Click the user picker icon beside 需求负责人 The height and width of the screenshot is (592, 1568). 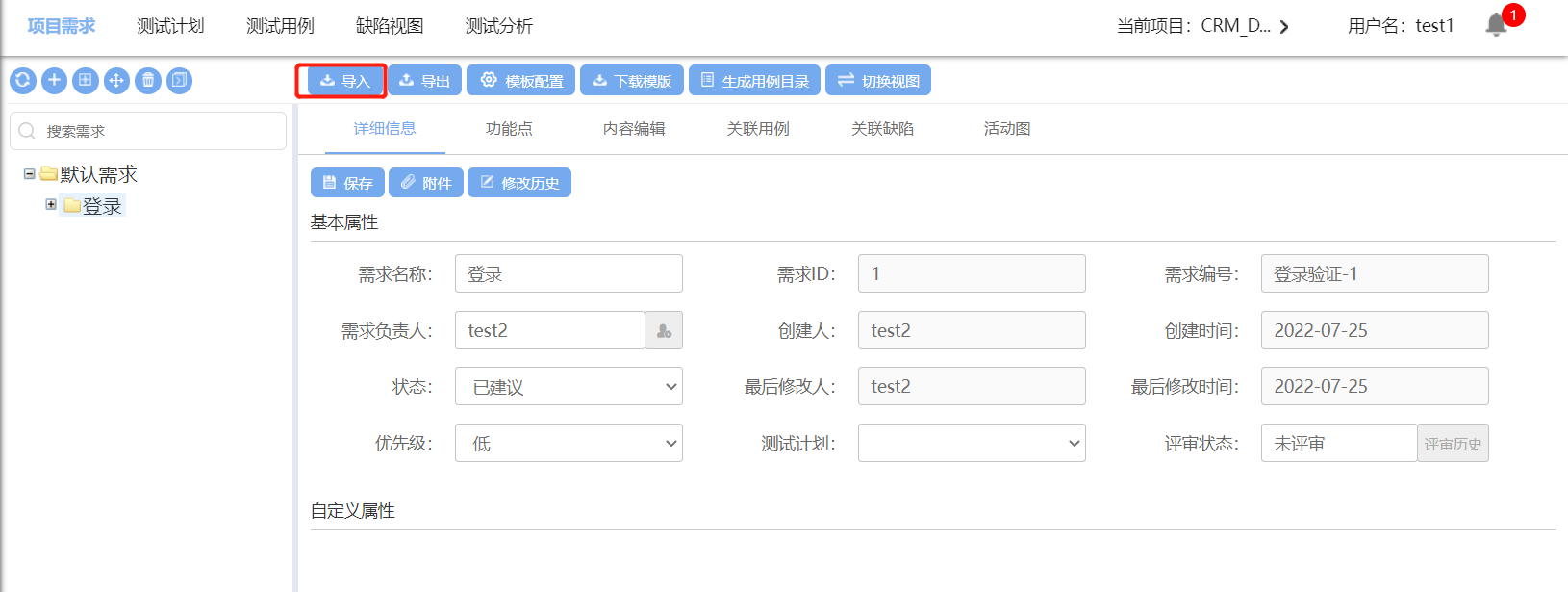tap(664, 331)
